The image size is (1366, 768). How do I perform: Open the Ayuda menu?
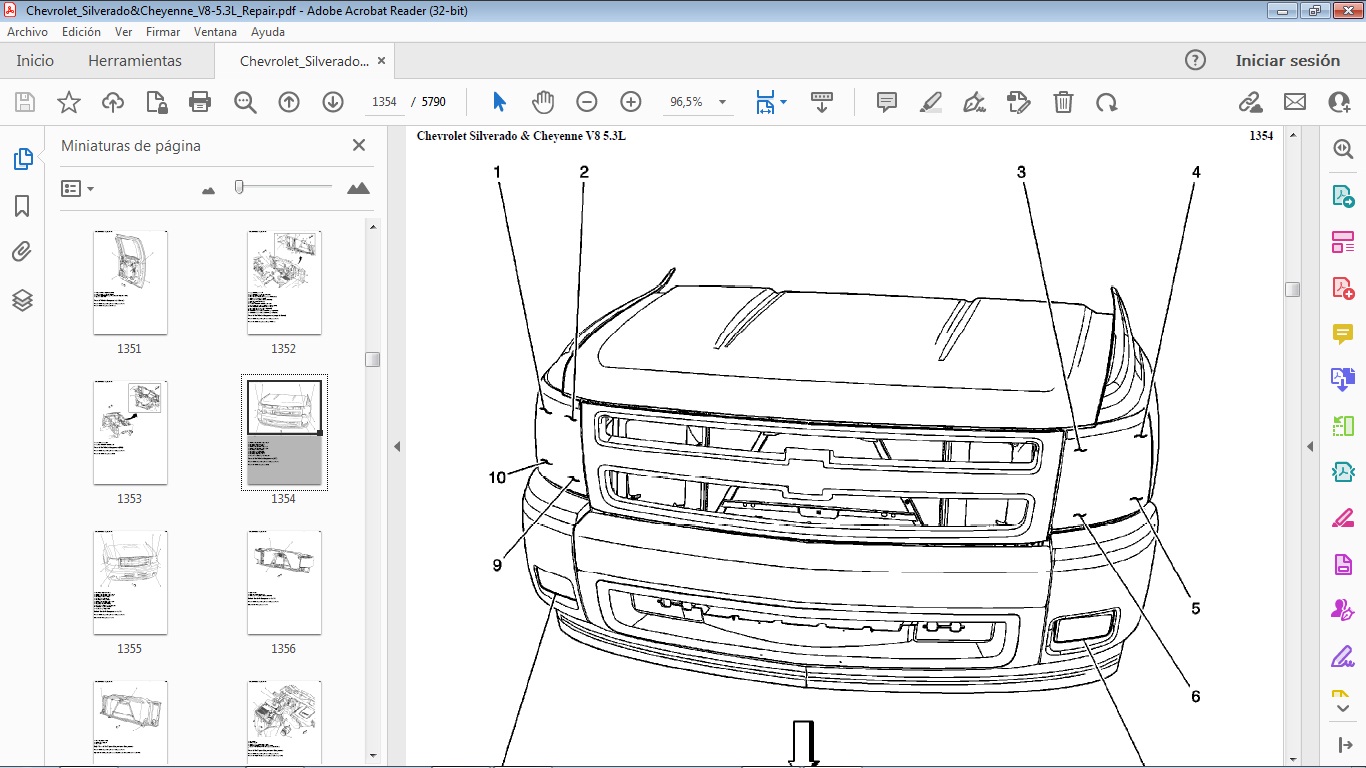[268, 32]
